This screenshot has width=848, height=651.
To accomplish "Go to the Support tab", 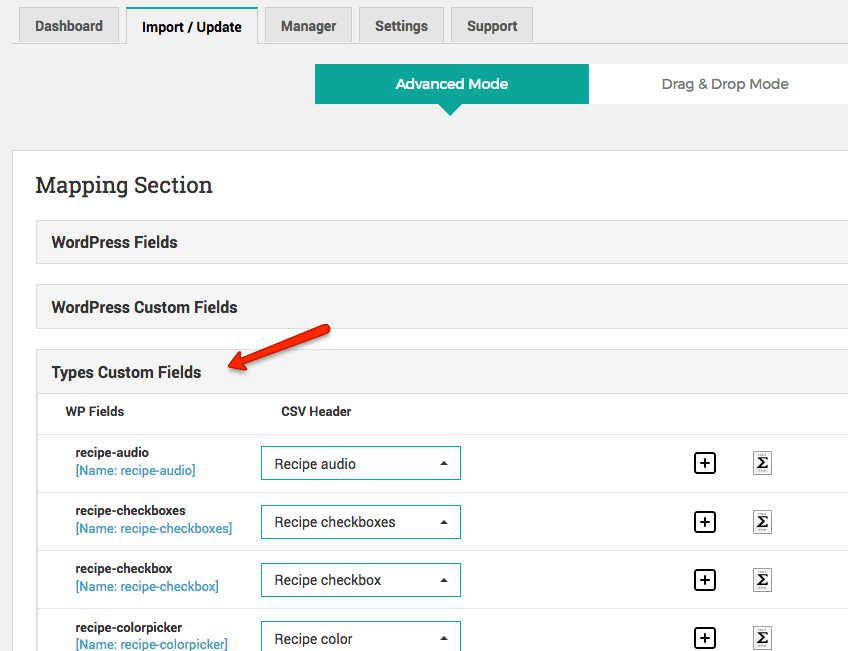I will pyautogui.click(x=492, y=25).
